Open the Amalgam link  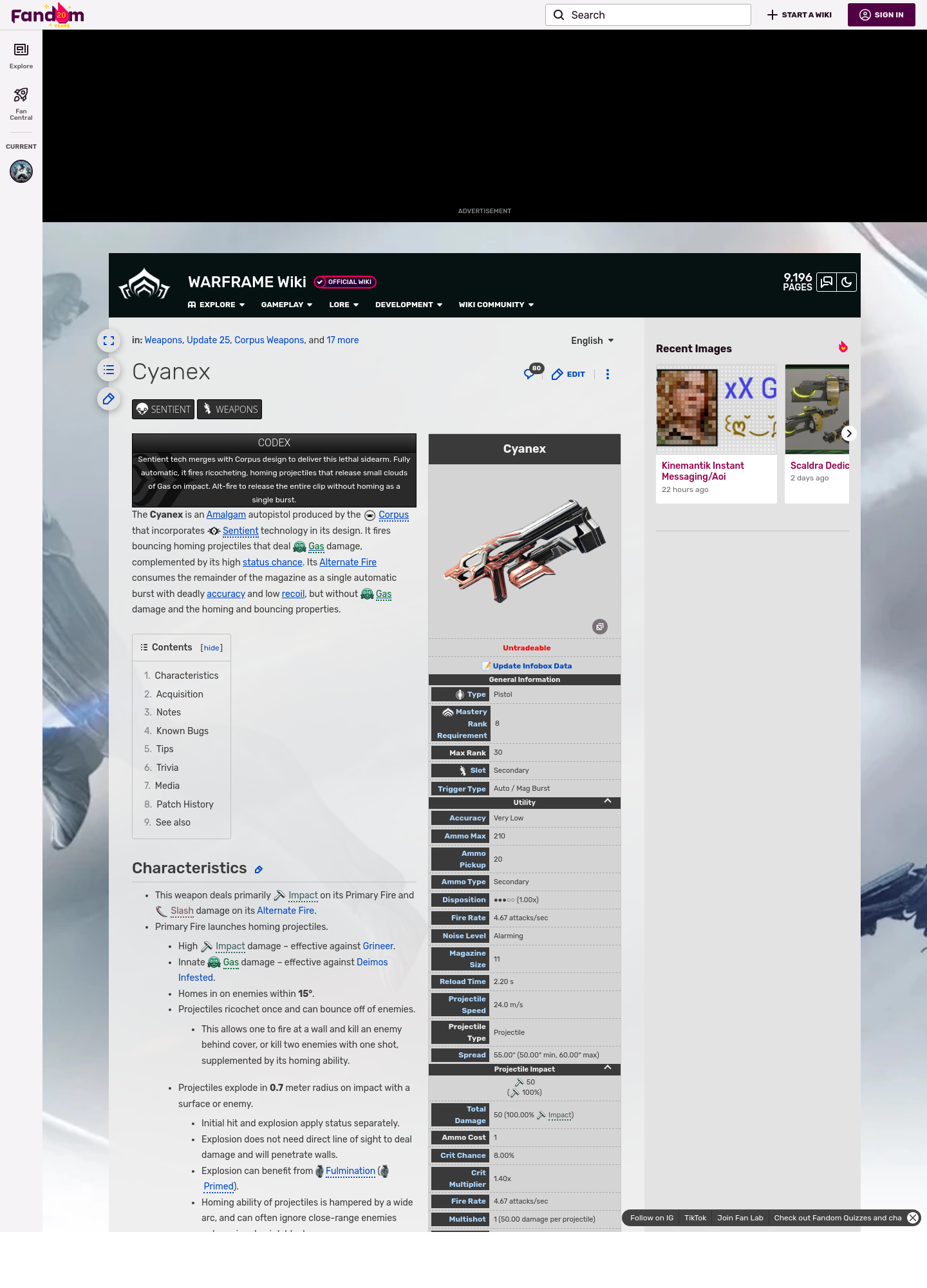click(x=226, y=515)
